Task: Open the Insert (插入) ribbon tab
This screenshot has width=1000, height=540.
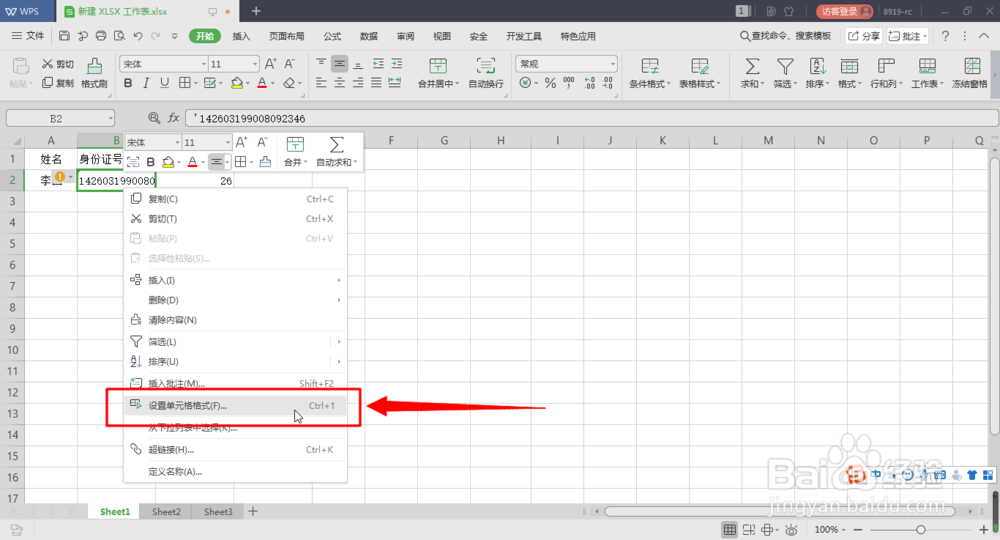Action: (241, 36)
